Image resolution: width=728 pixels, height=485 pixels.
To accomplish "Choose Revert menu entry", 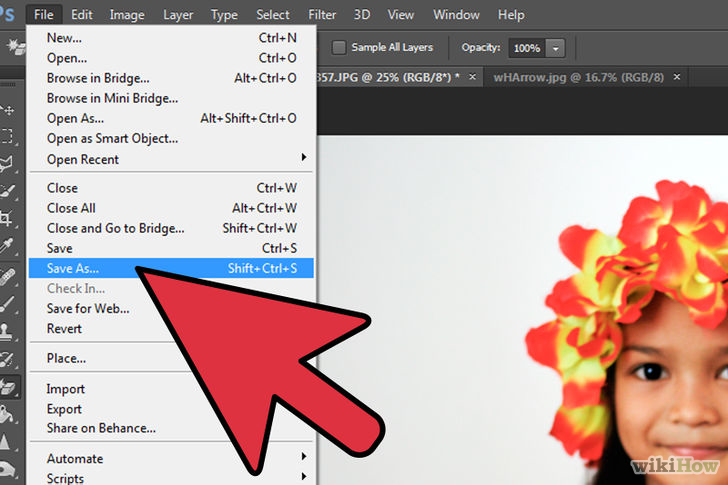I will (65, 329).
